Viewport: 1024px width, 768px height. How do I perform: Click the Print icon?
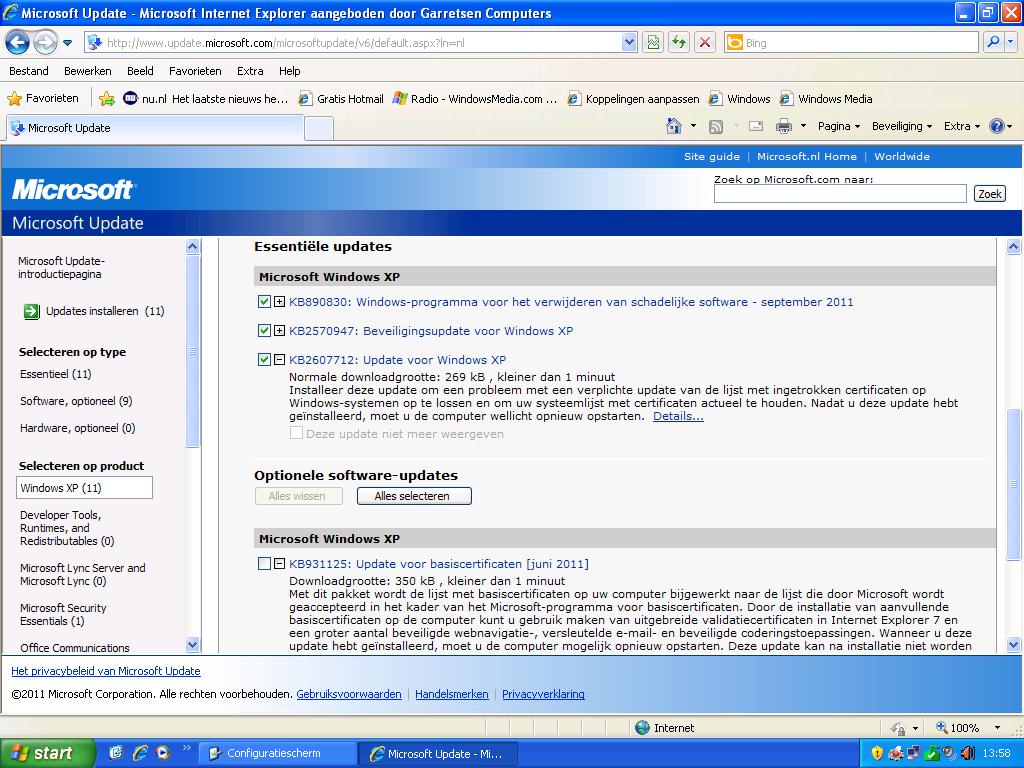tap(784, 127)
